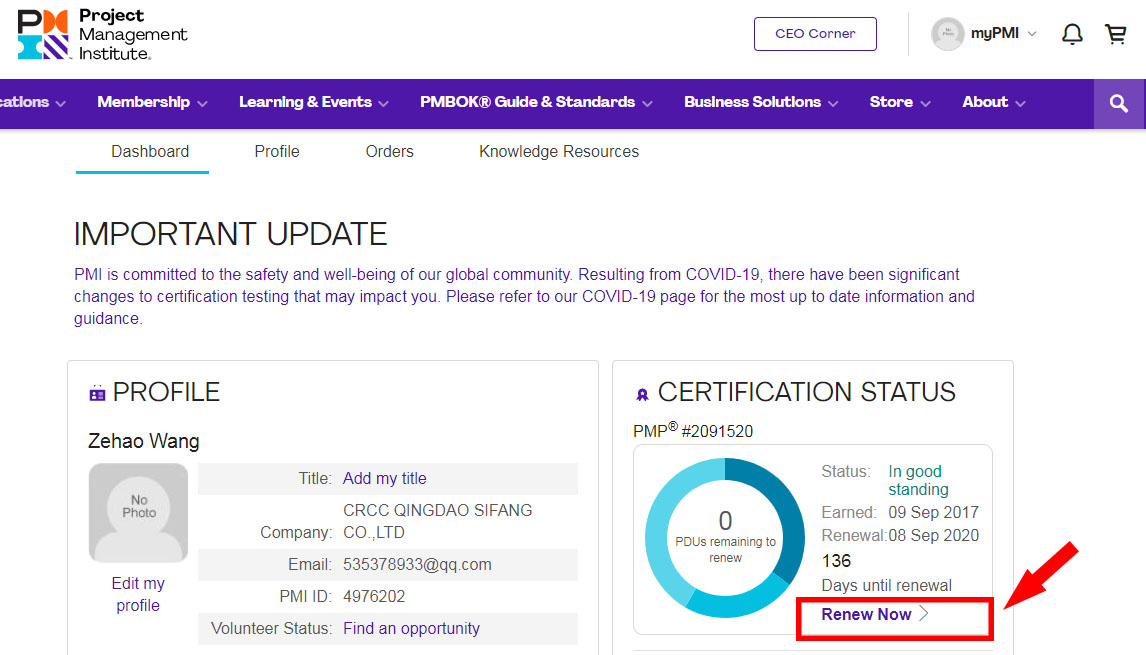Open the shopping cart
Screen dimensions: 1146x655
coord(1115,34)
